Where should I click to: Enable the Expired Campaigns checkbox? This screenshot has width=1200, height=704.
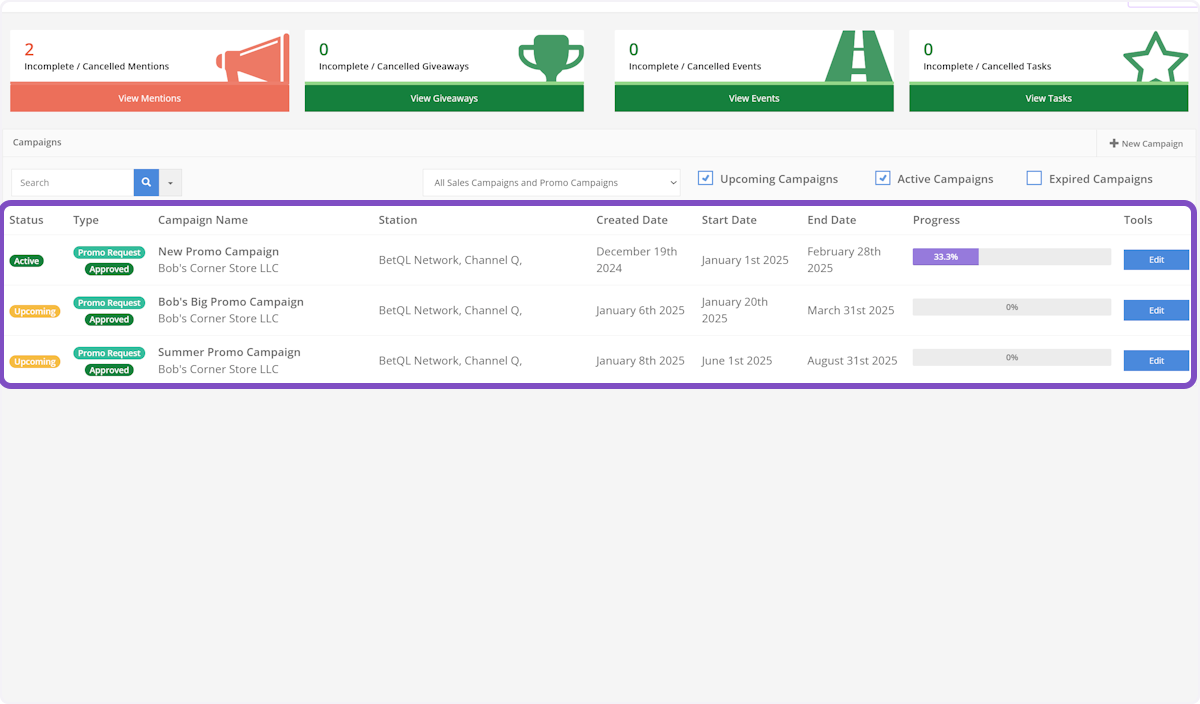pos(1033,177)
